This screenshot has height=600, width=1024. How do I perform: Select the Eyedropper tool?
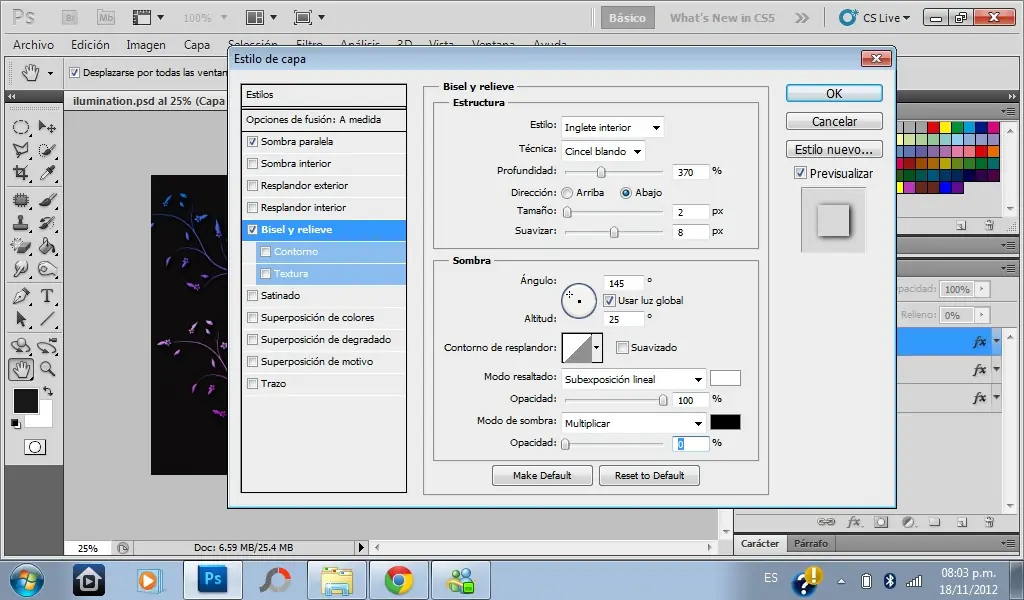click(46, 174)
